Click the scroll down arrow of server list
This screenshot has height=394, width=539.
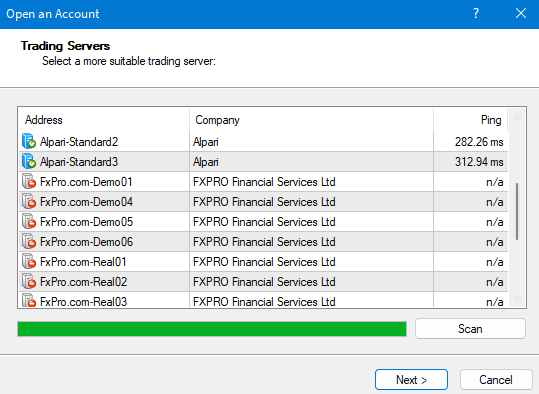517,299
